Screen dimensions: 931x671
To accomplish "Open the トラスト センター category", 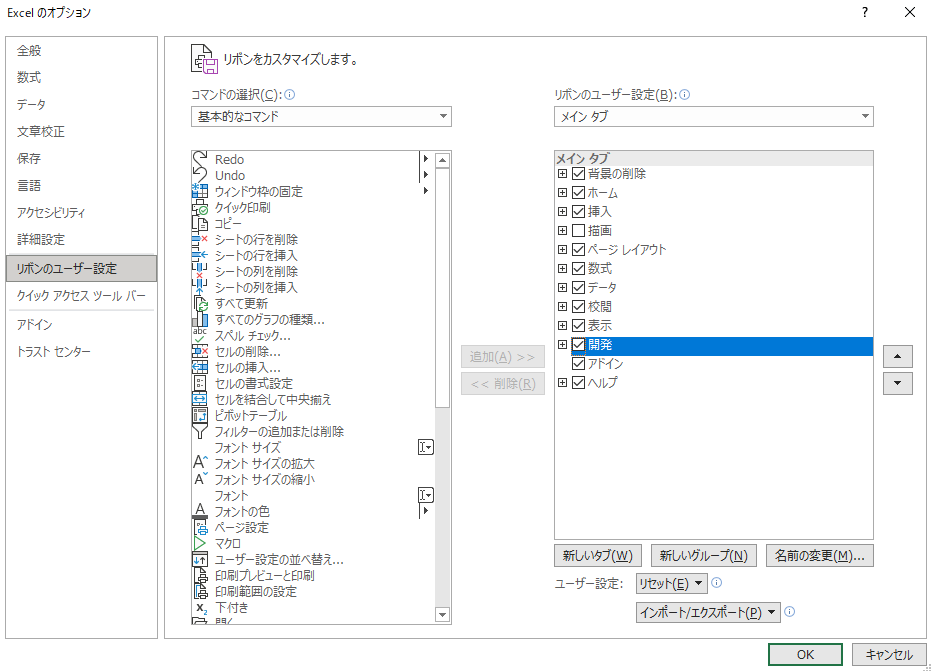I will click(81, 352).
